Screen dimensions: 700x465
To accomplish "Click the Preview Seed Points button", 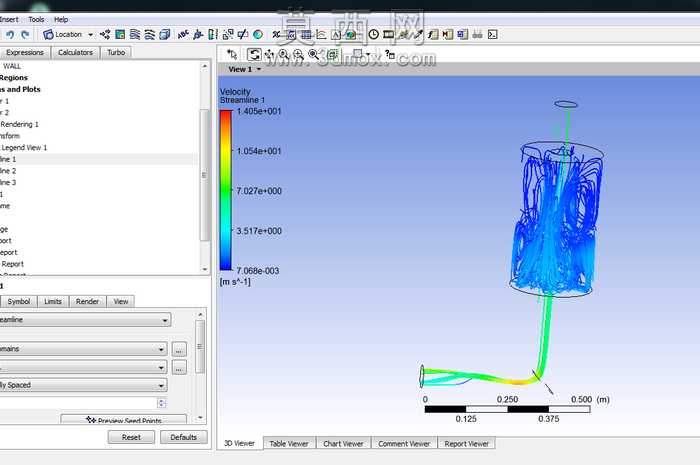I will [x=124, y=419].
